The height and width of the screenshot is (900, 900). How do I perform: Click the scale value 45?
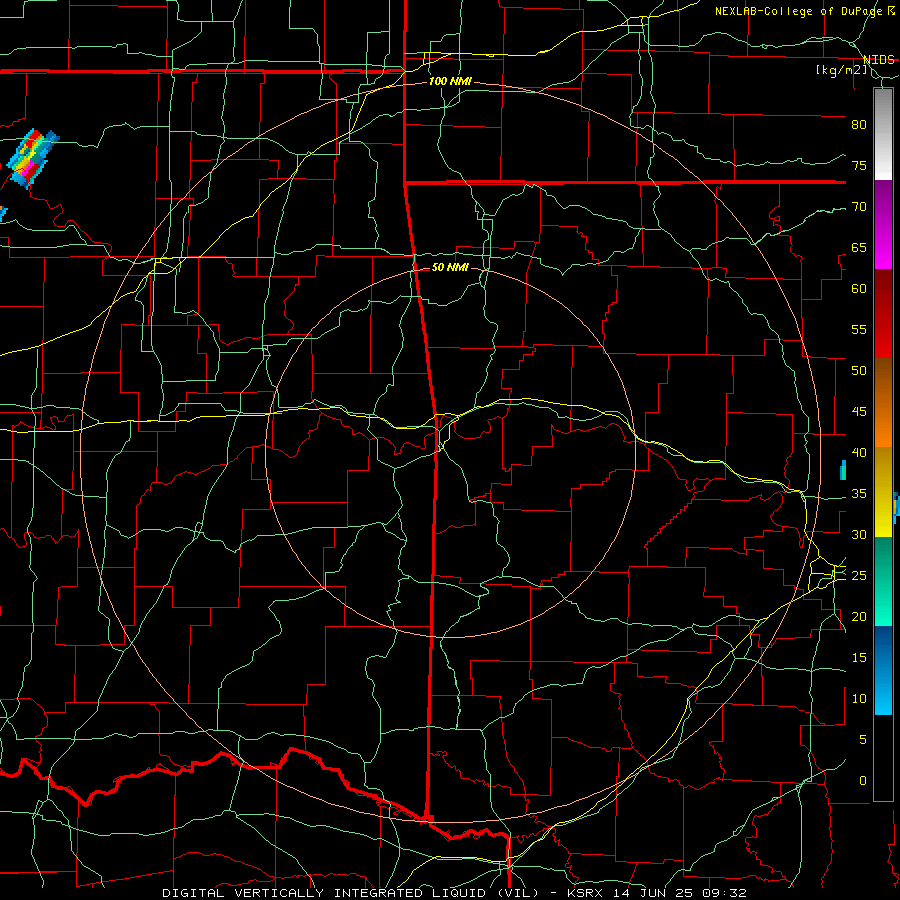click(x=859, y=412)
